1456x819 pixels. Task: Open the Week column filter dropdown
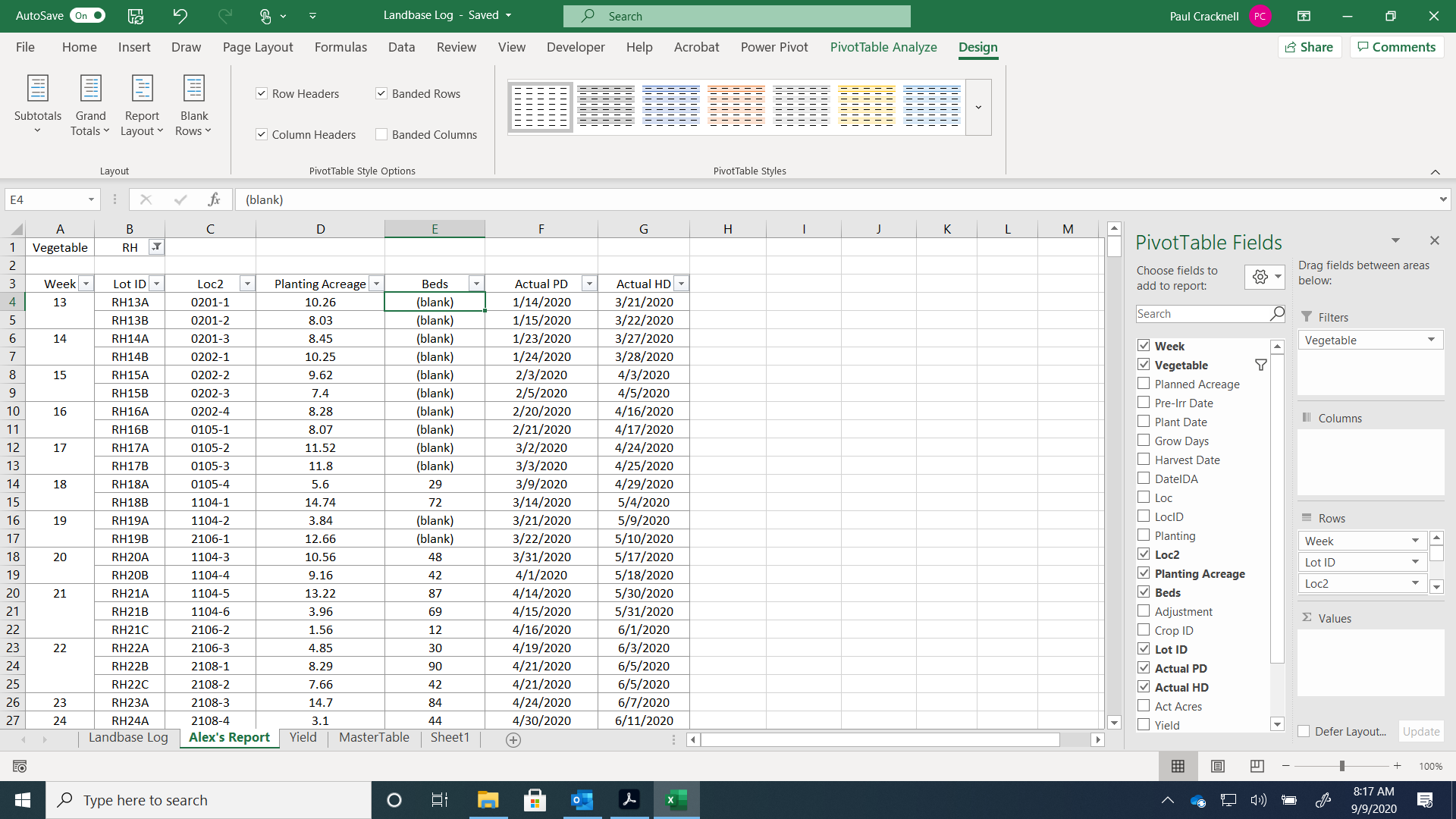point(86,284)
